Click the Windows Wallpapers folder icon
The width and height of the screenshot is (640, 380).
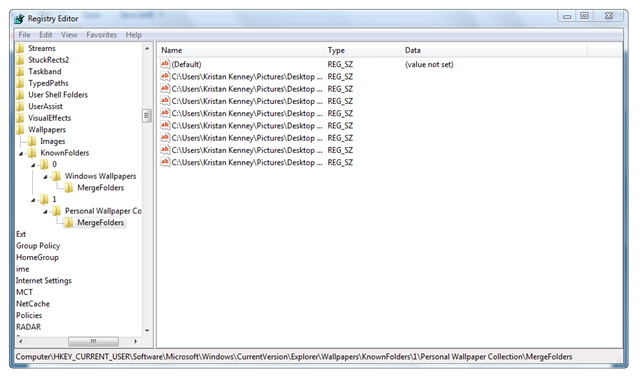[x=57, y=176]
